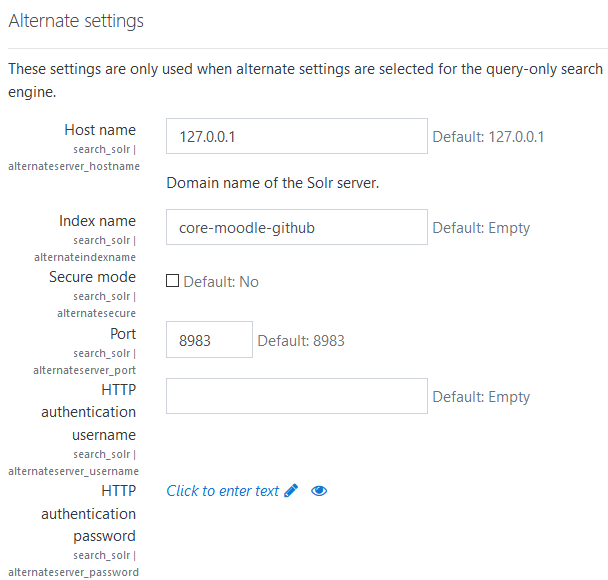Click into the Port field showing 8983
Screen dimensions: 608x580
tap(209, 340)
